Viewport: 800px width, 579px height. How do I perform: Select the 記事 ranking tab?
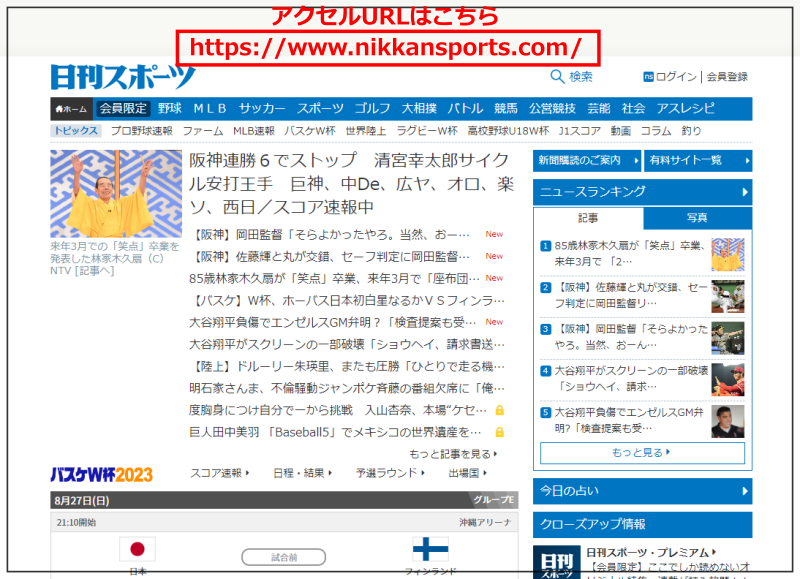(x=588, y=218)
